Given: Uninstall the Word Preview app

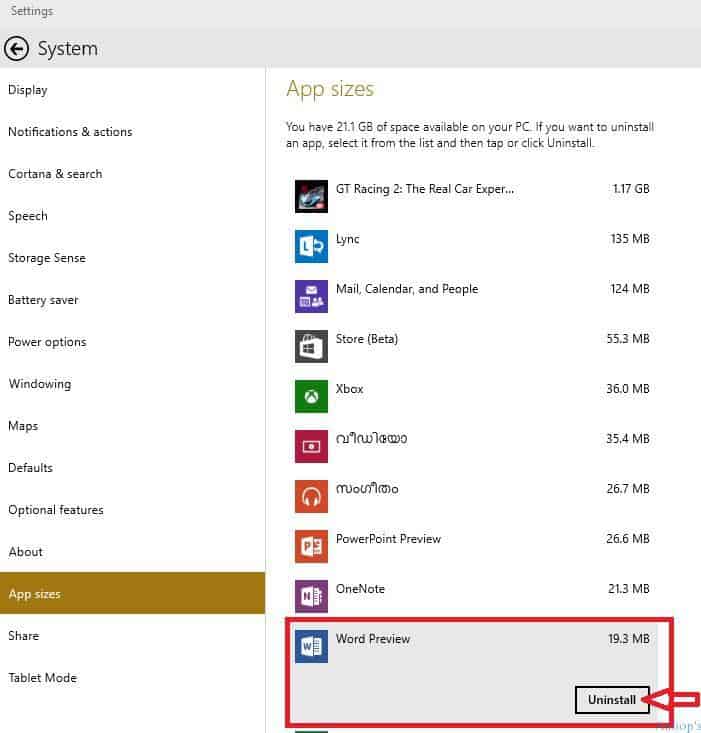Looking at the screenshot, I should 612,700.
